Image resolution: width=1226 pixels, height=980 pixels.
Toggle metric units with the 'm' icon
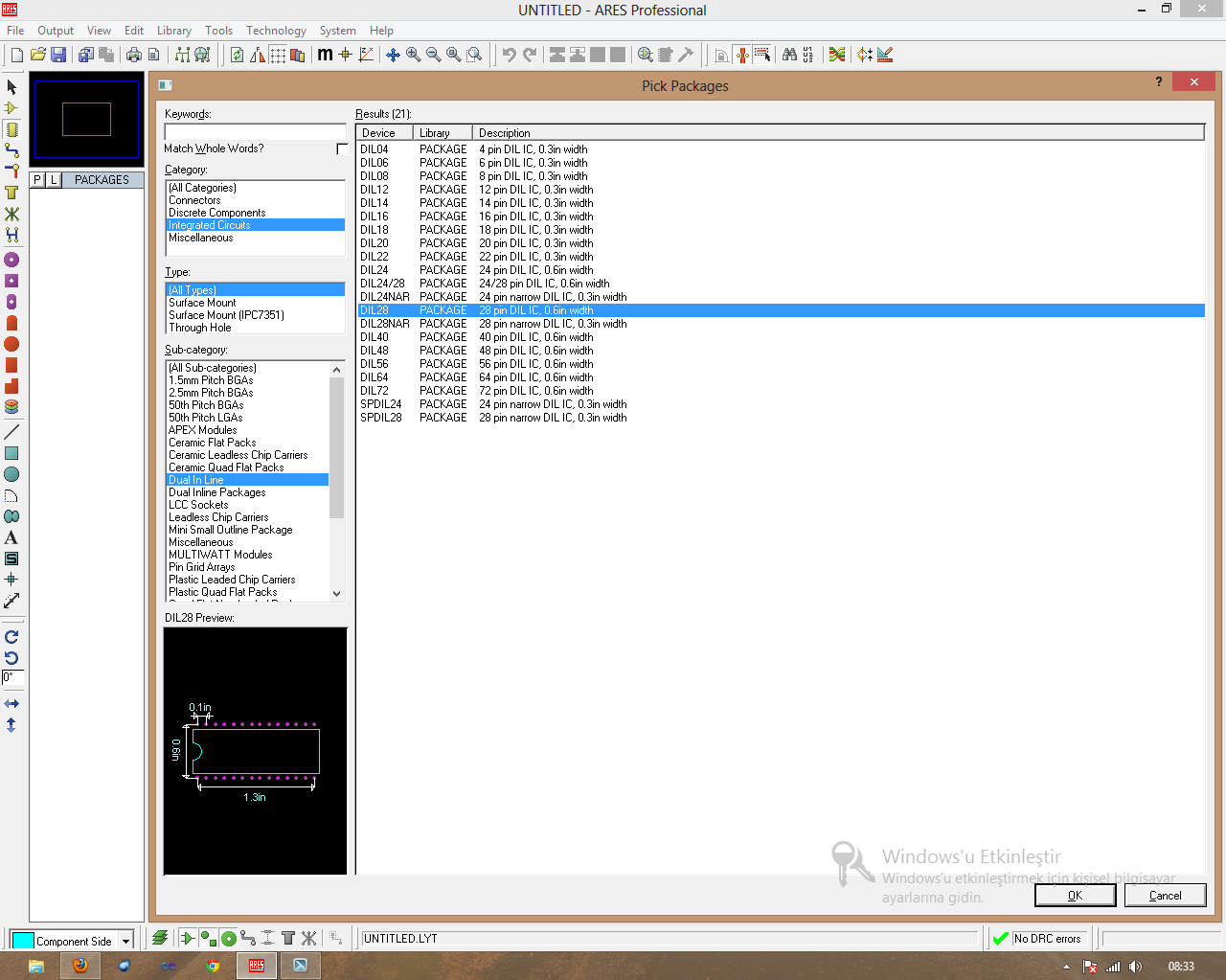tap(326, 55)
